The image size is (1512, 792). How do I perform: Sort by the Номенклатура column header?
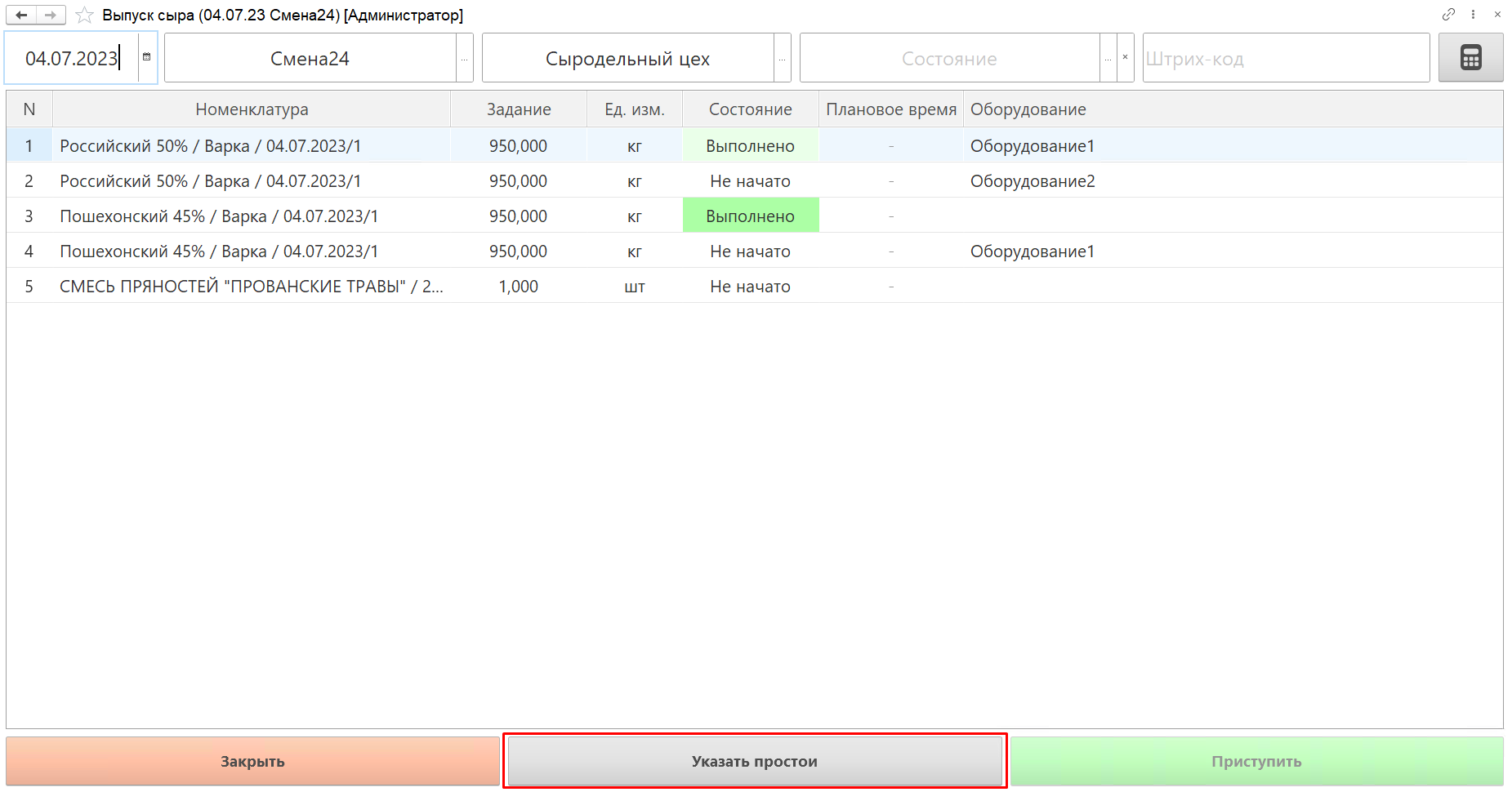click(252, 109)
